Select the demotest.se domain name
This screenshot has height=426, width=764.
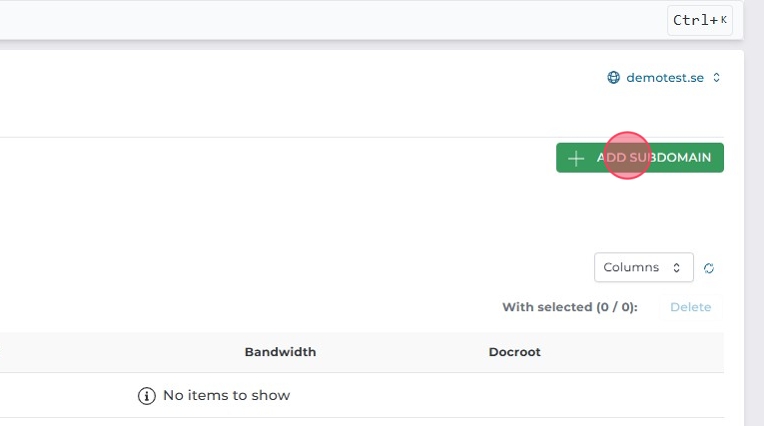tap(664, 77)
